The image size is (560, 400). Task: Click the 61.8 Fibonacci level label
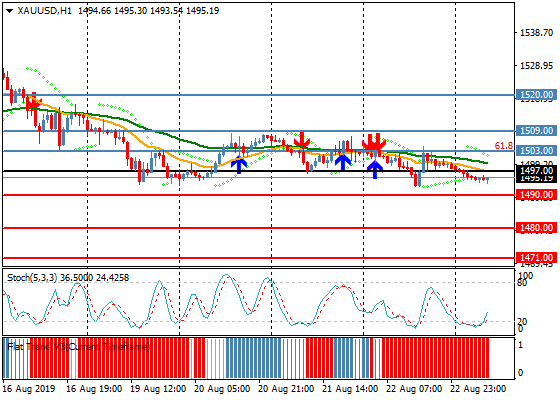click(504, 145)
